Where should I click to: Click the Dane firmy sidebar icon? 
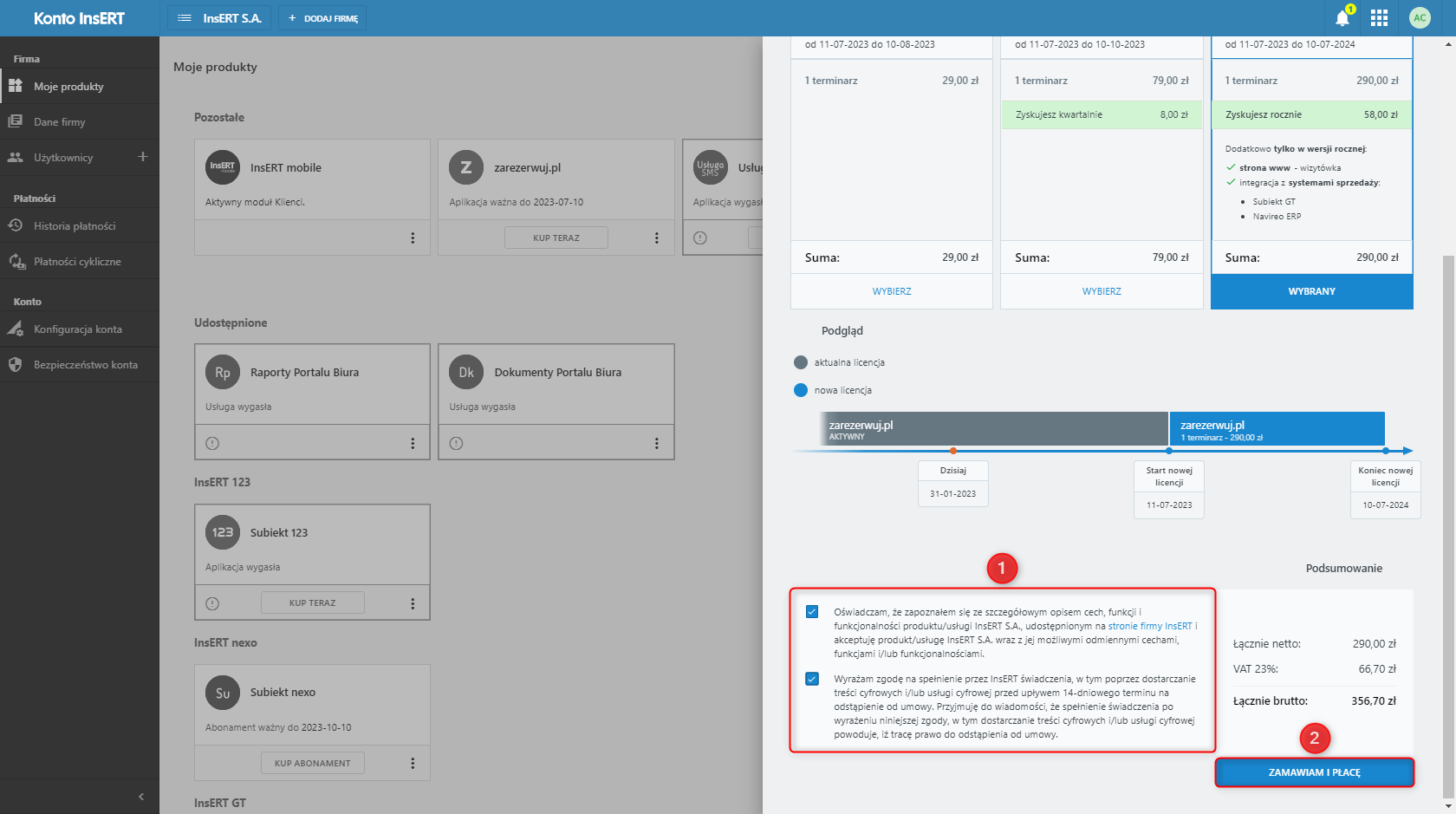[x=16, y=121]
